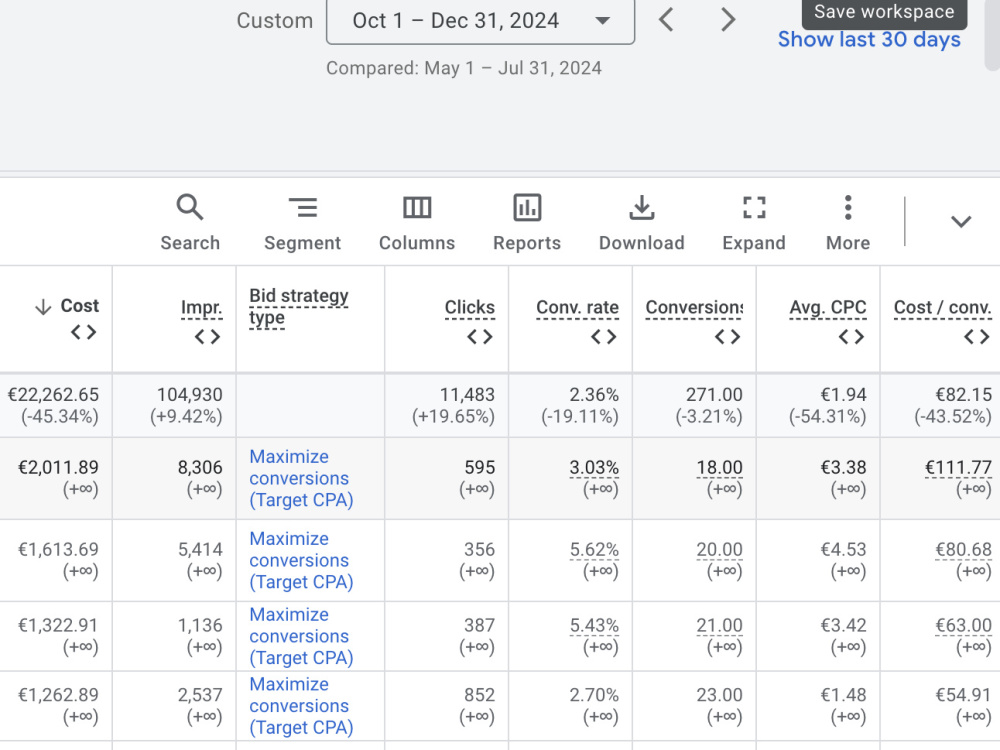This screenshot has width=1000, height=750.
Task: Toggle comparison arrows under Clicks column
Action: click(x=480, y=337)
